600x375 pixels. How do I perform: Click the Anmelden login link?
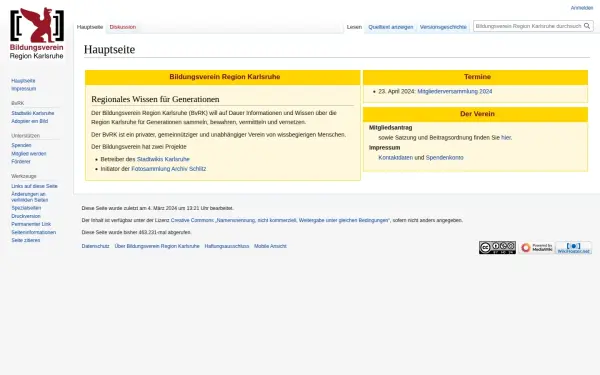tap(582, 8)
